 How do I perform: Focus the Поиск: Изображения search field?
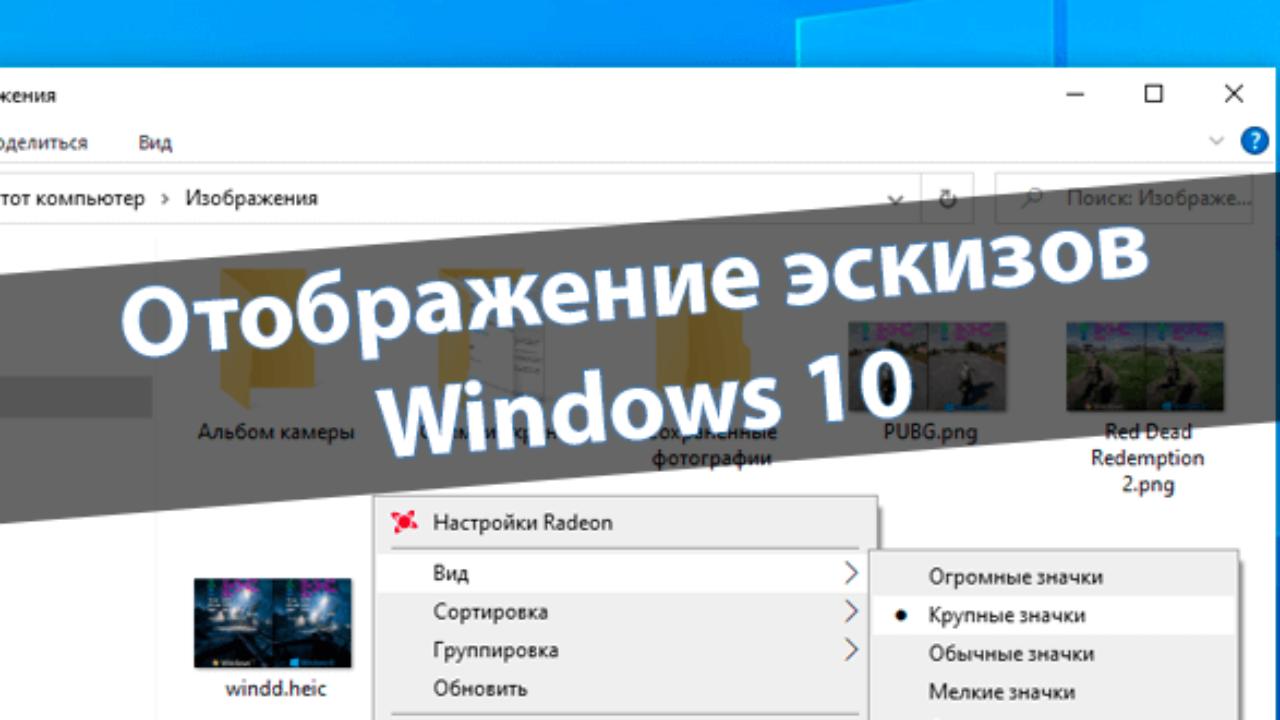[1124, 198]
